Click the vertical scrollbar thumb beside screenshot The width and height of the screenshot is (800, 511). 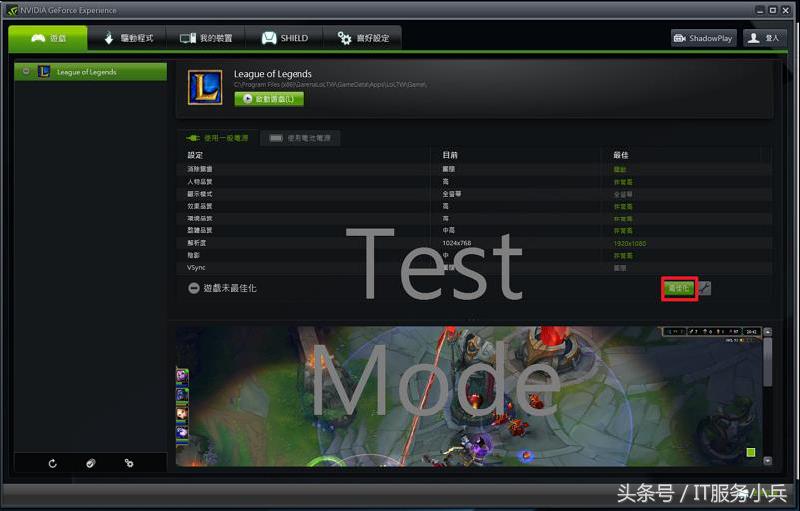tap(768, 362)
